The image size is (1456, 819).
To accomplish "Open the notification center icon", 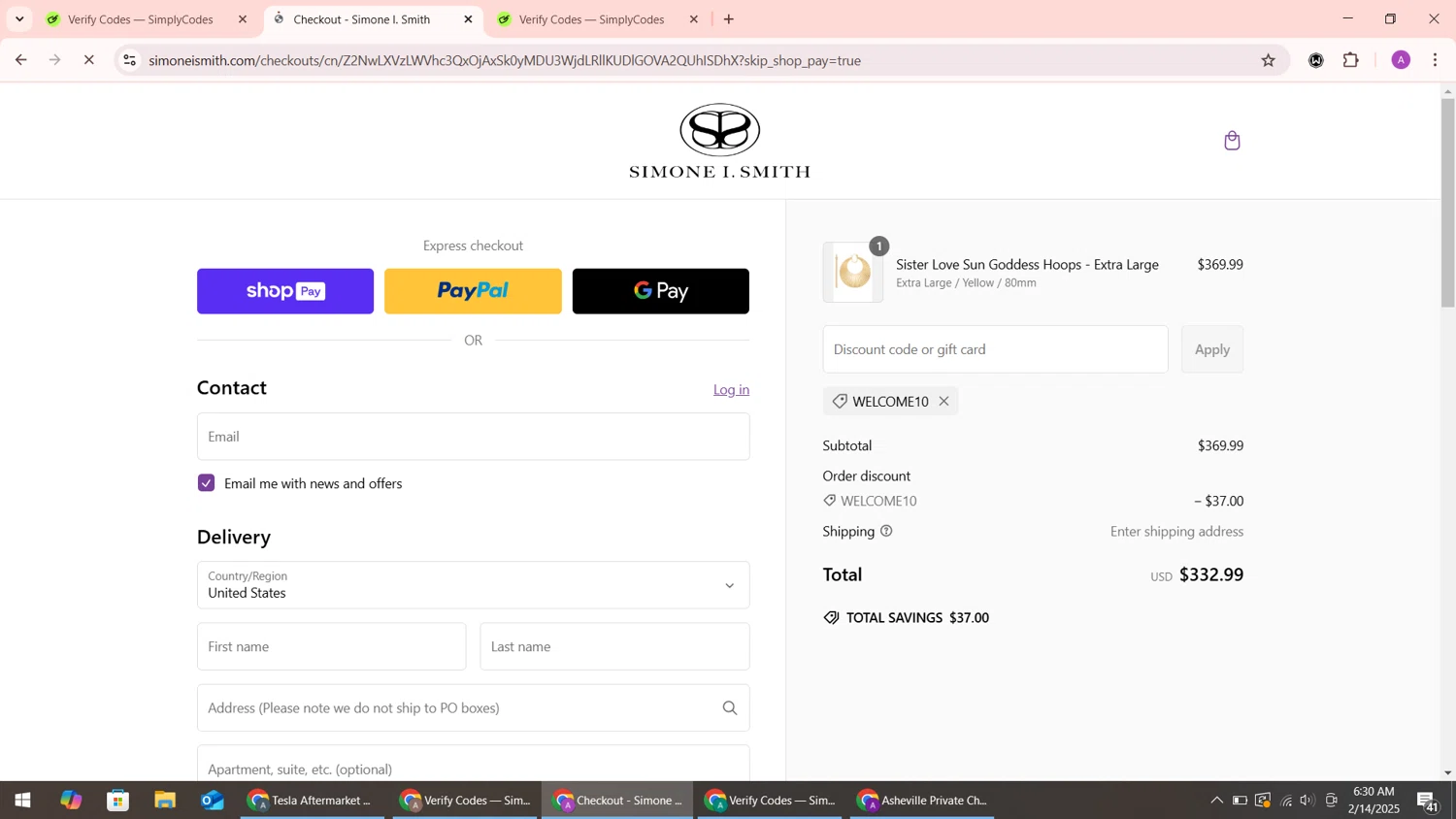I will coord(1428,801).
